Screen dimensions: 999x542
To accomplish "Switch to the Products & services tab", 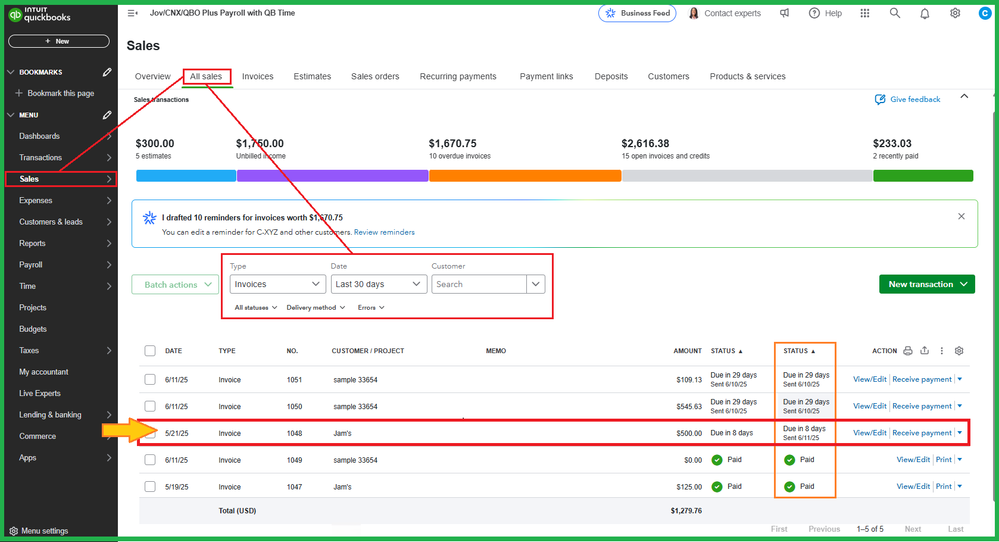I will point(748,76).
